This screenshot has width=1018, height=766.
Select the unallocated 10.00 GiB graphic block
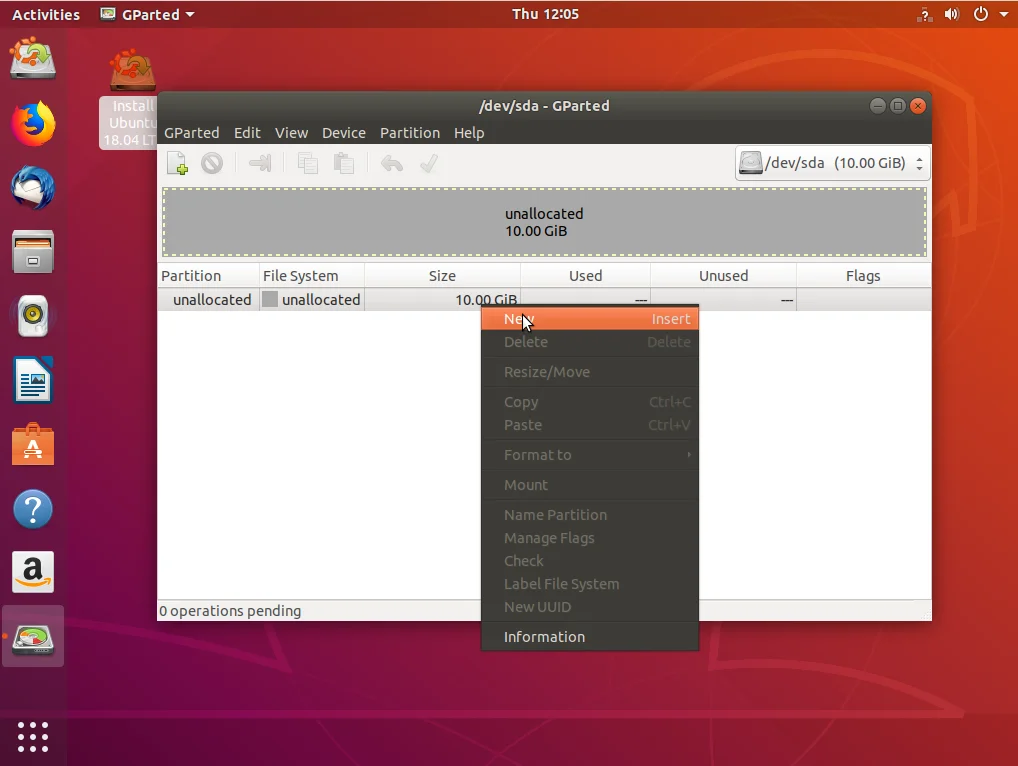coord(544,222)
